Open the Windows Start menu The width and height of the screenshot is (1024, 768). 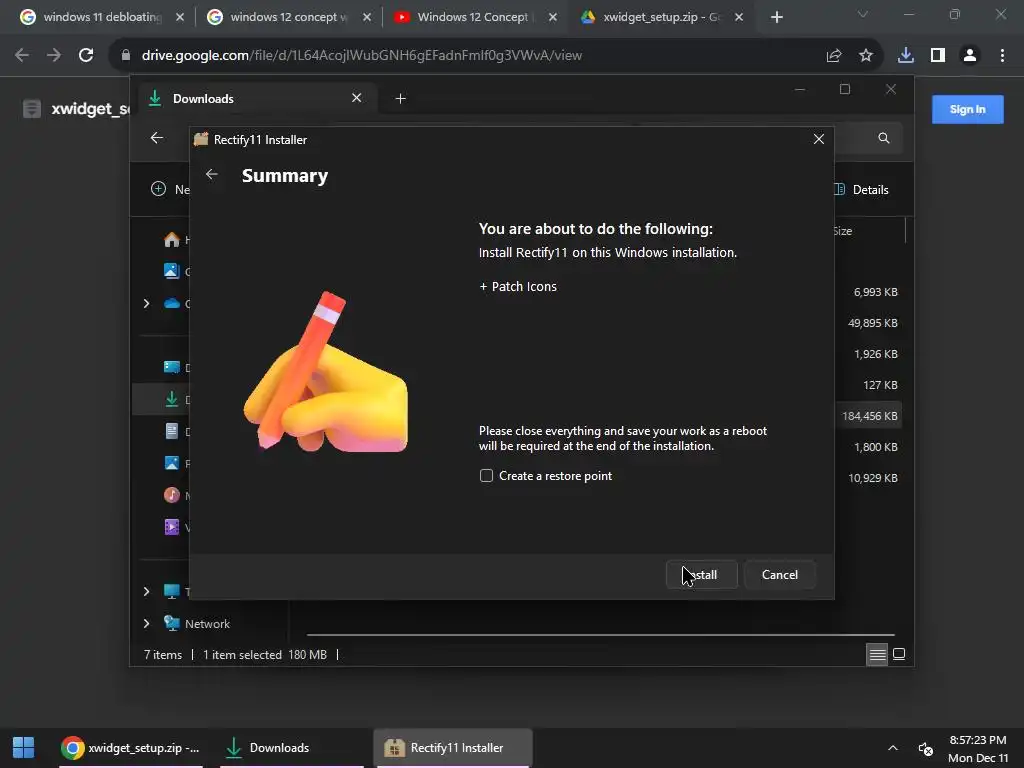(24, 748)
